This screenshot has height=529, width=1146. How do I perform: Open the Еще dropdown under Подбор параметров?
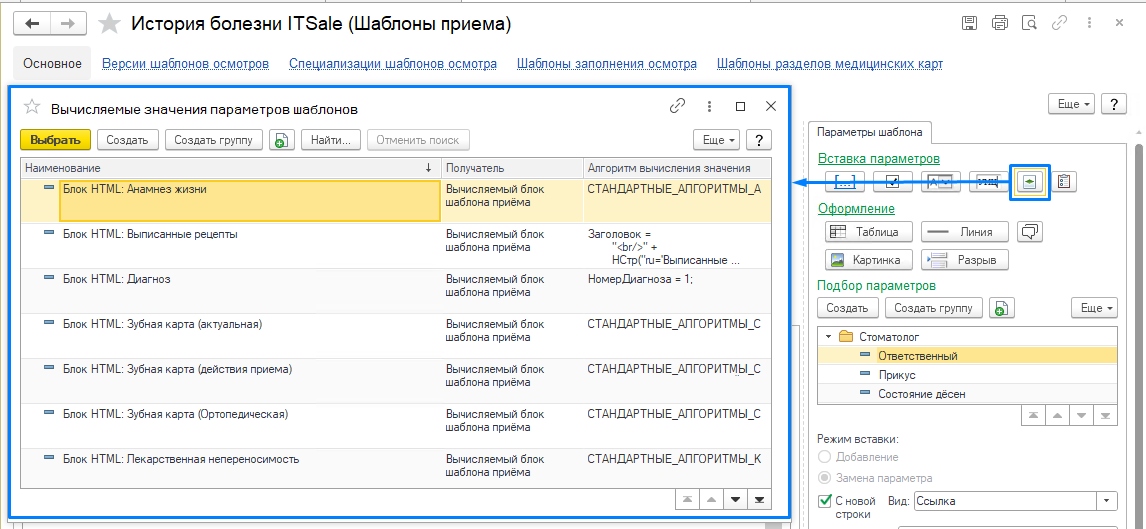1095,308
